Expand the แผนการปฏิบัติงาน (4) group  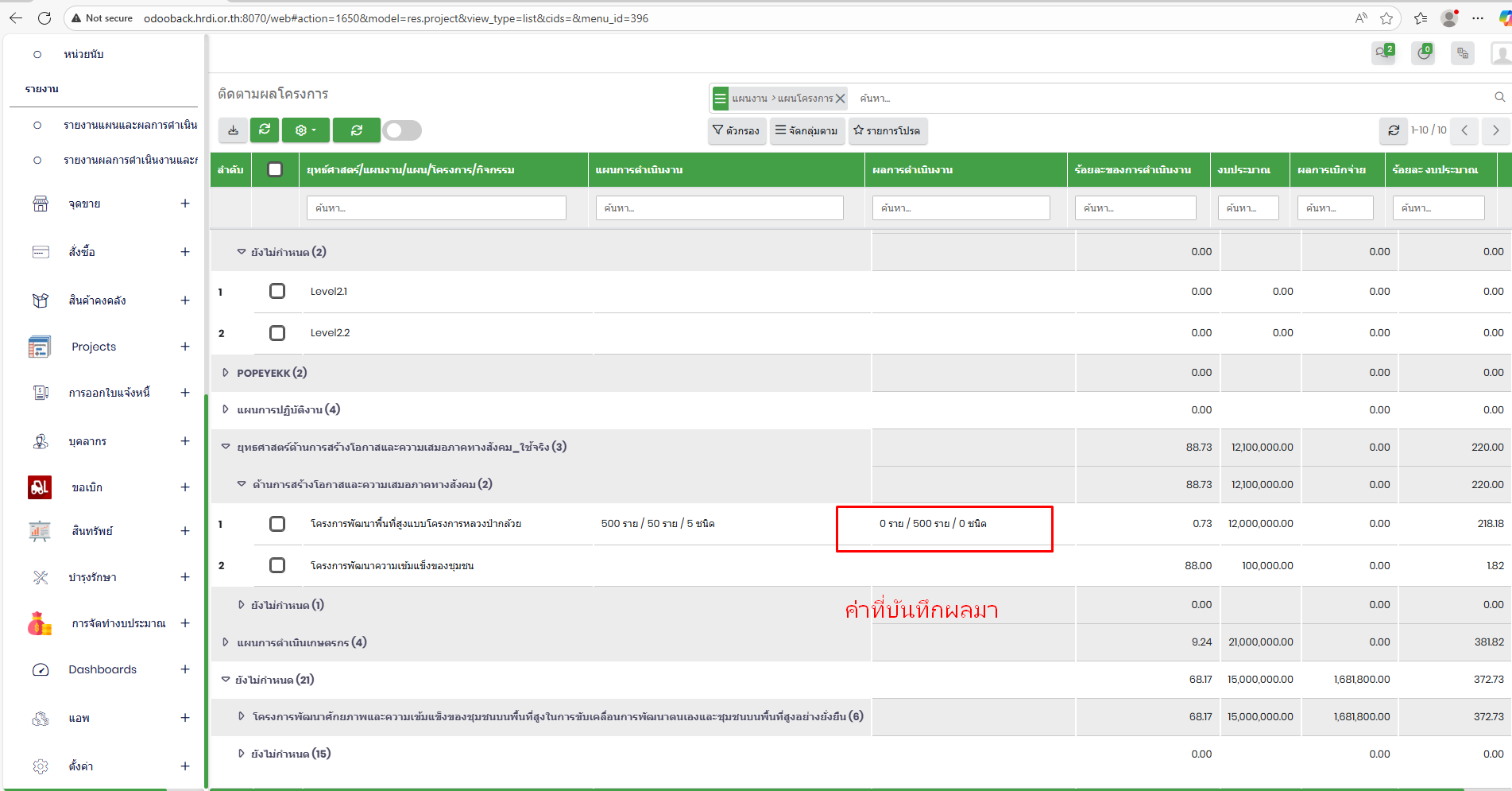point(226,409)
